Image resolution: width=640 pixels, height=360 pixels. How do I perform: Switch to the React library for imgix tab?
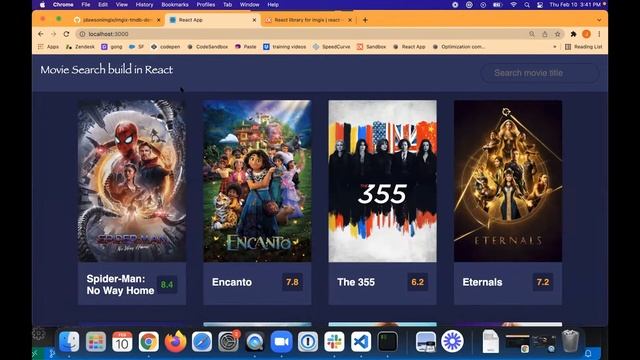click(x=309, y=20)
